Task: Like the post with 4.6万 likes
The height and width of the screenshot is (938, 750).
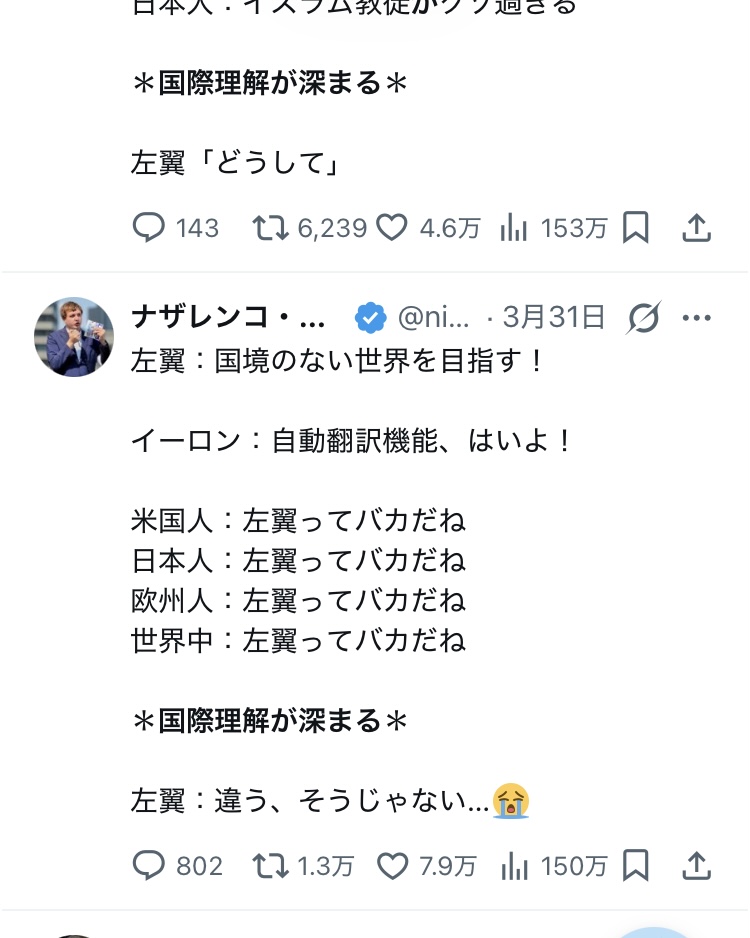Action: pyautogui.click(x=392, y=228)
